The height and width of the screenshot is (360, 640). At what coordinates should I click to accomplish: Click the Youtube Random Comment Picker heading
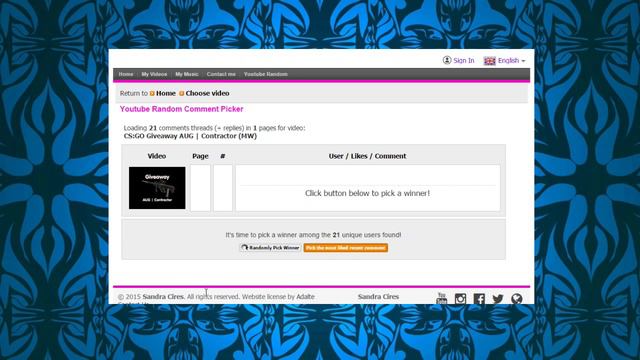click(x=182, y=109)
